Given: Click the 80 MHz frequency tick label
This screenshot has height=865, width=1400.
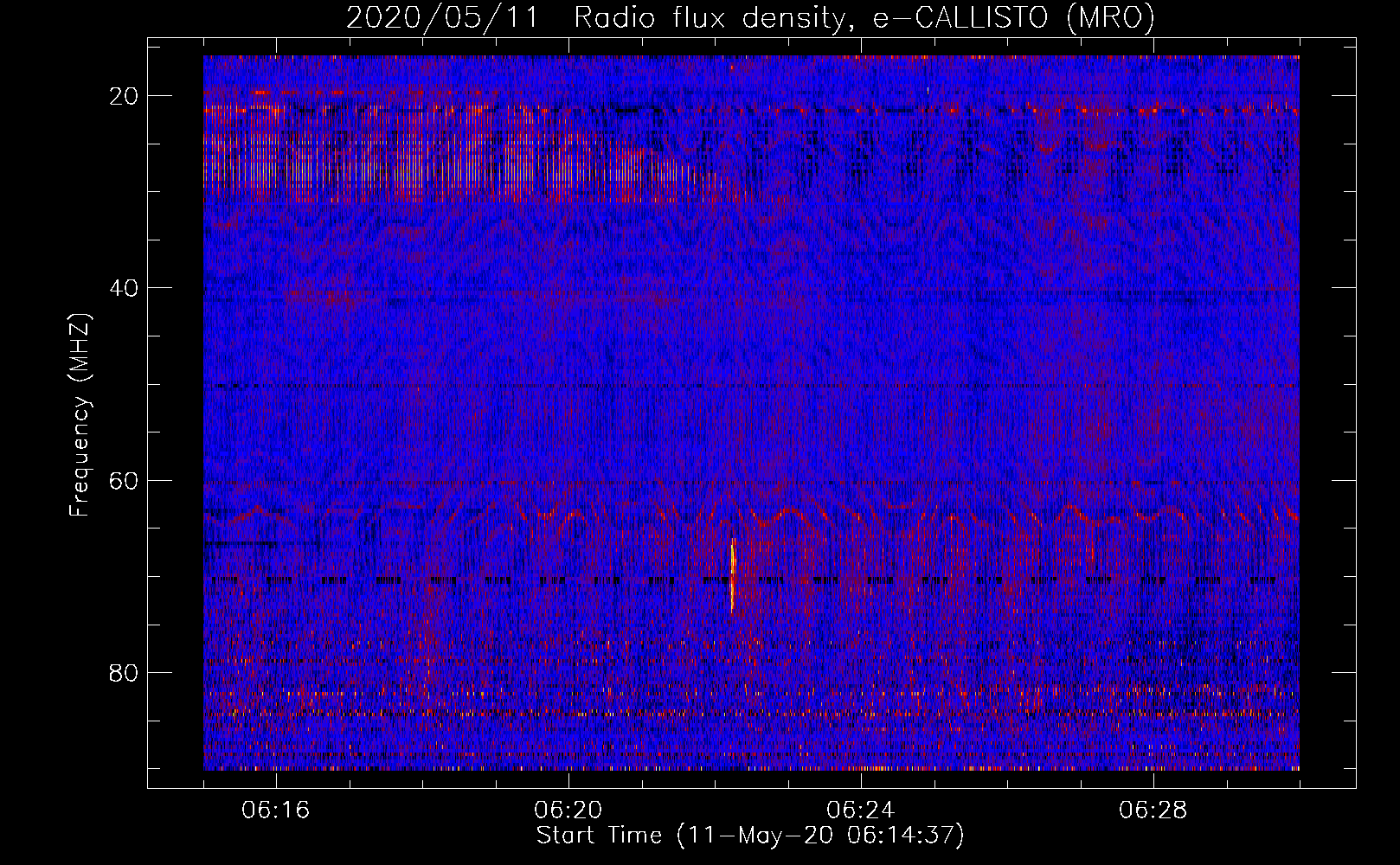Looking at the screenshot, I should [125, 672].
